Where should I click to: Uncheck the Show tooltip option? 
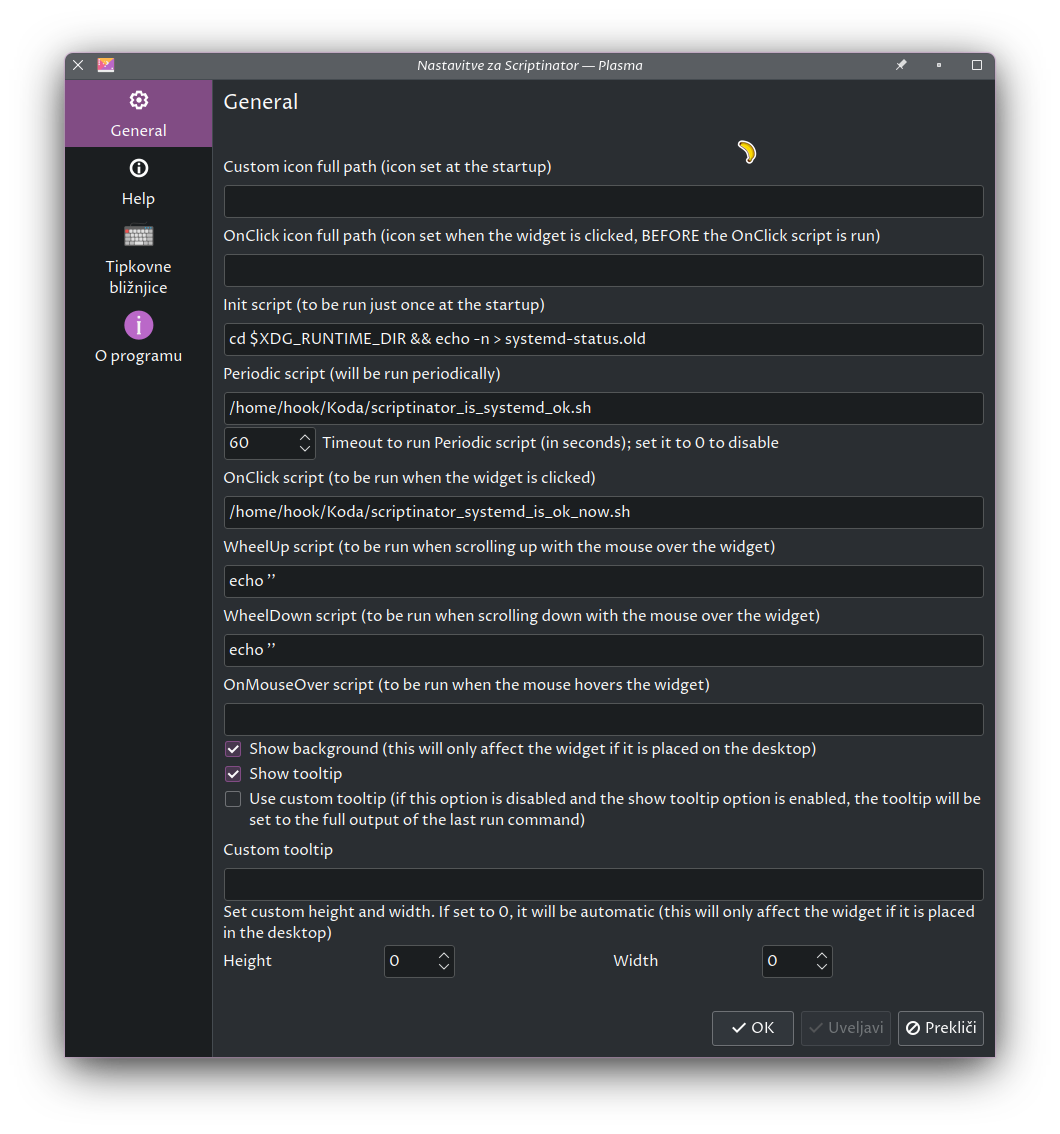pyautogui.click(x=233, y=774)
